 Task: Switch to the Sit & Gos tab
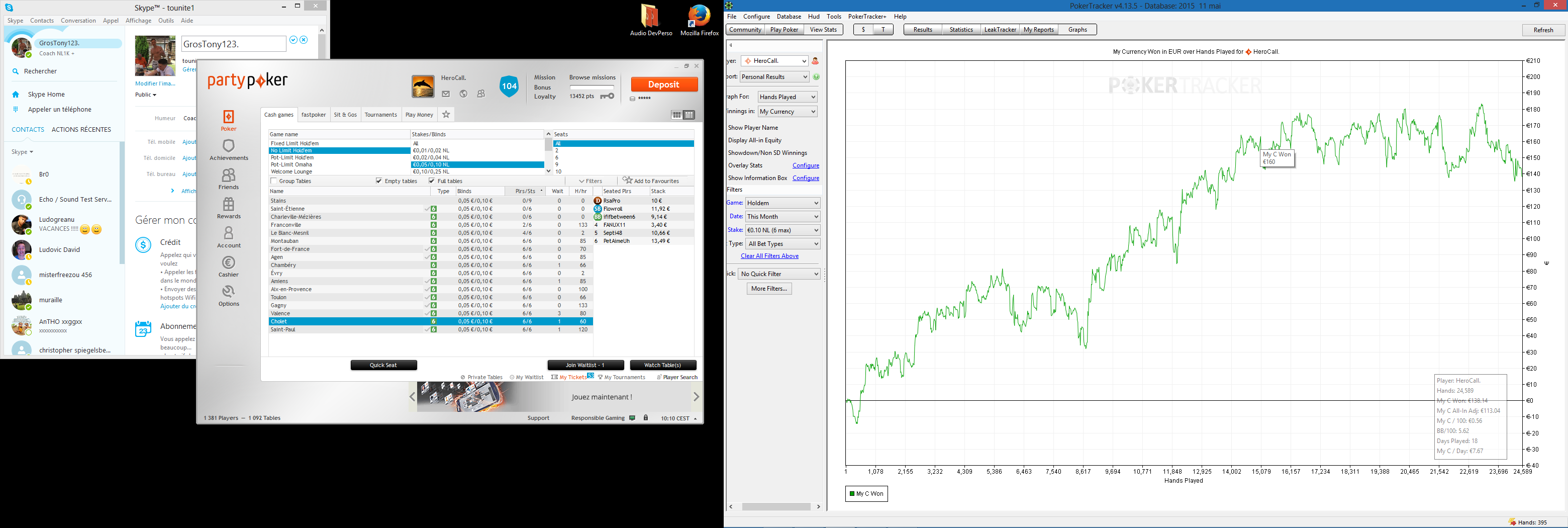[345, 115]
